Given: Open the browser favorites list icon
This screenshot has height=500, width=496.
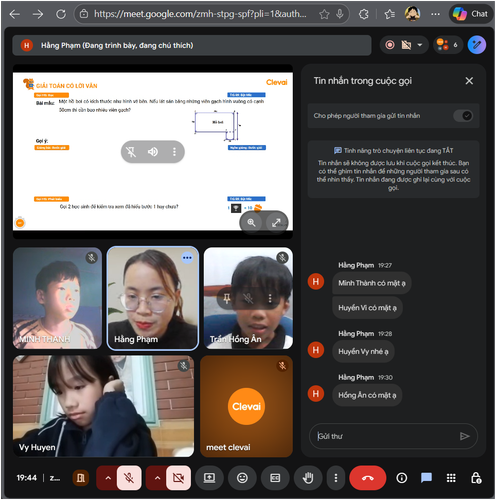Looking at the screenshot, I should point(389,14).
